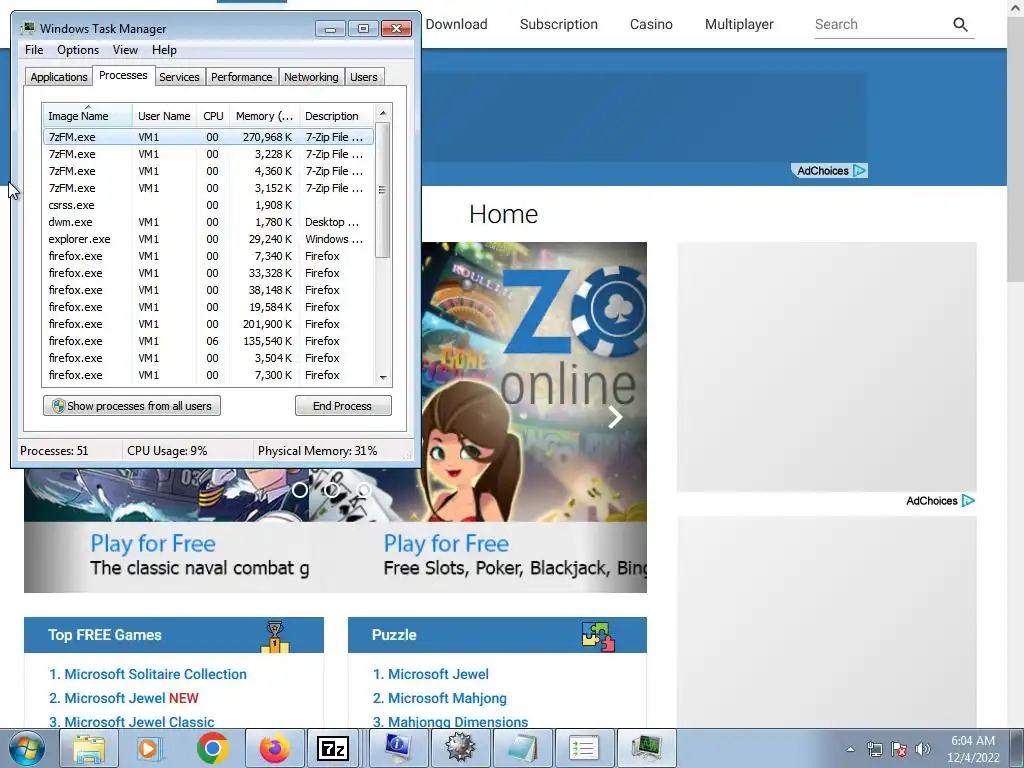The width and height of the screenshot is (1024, 768).
Task: Select the csrss.exe process row
Action: click(x=208, y=205)
